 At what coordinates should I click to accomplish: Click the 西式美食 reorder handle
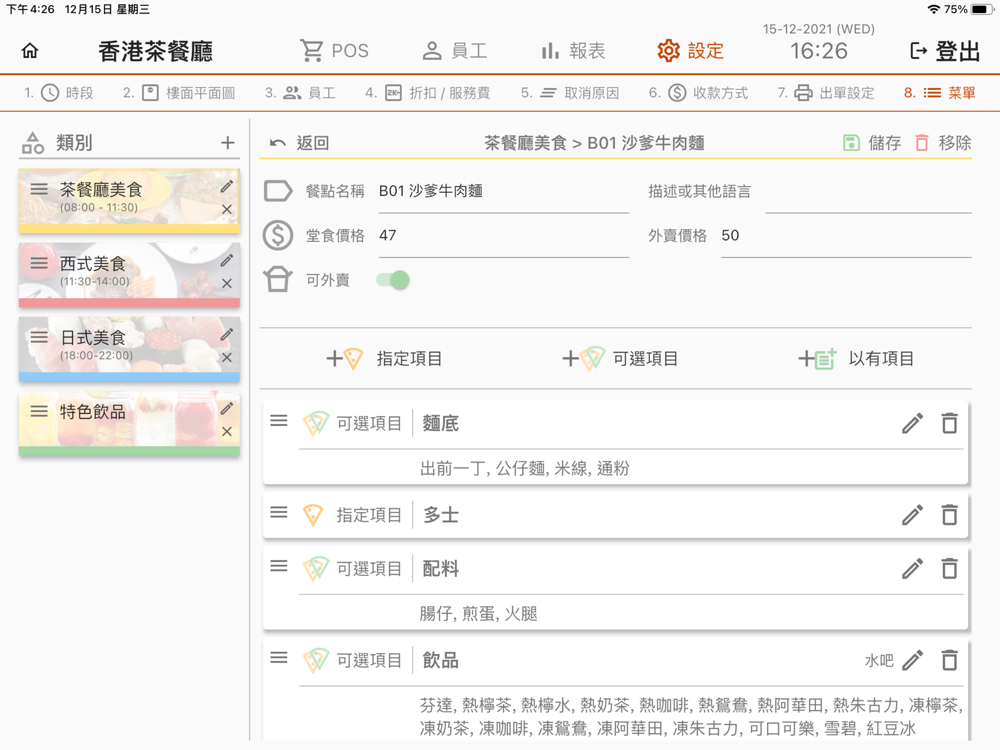[x=39, y=263]
